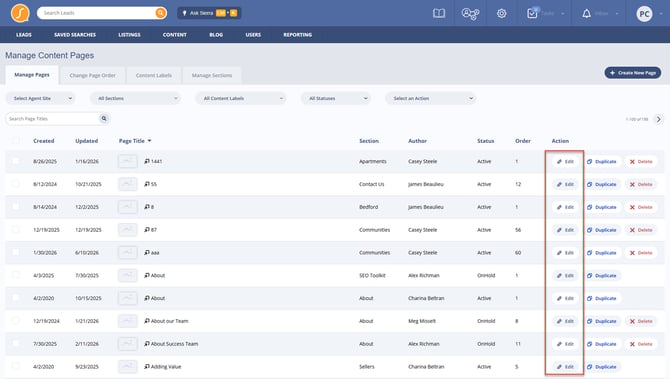Edit the Adding Value page
This screenshot has height=379, width=670.
click(x=565, y=367)
